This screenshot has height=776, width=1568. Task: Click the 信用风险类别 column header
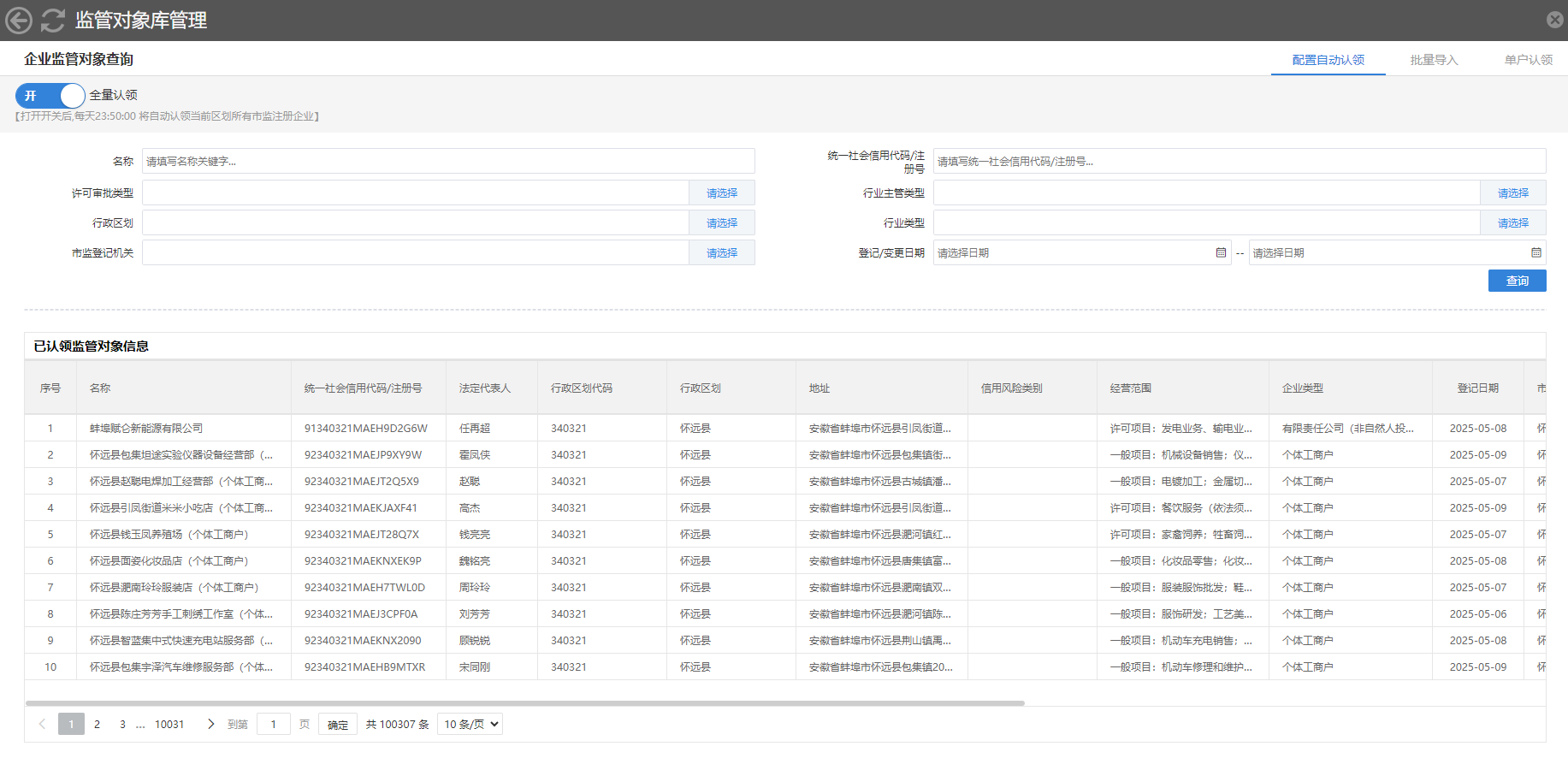1033,388
